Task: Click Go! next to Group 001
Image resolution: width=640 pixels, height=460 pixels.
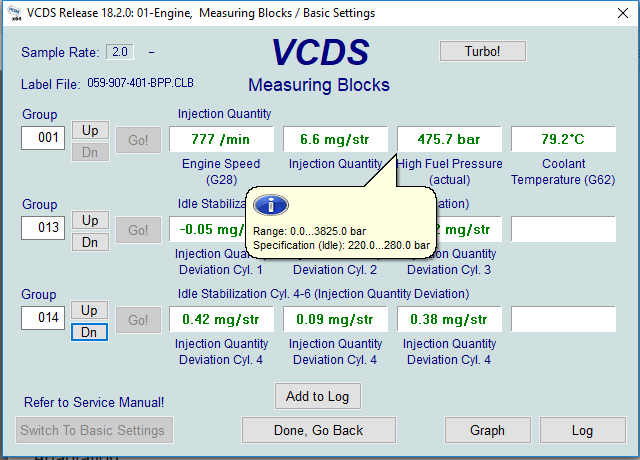Action: click(x=138, y=140)
